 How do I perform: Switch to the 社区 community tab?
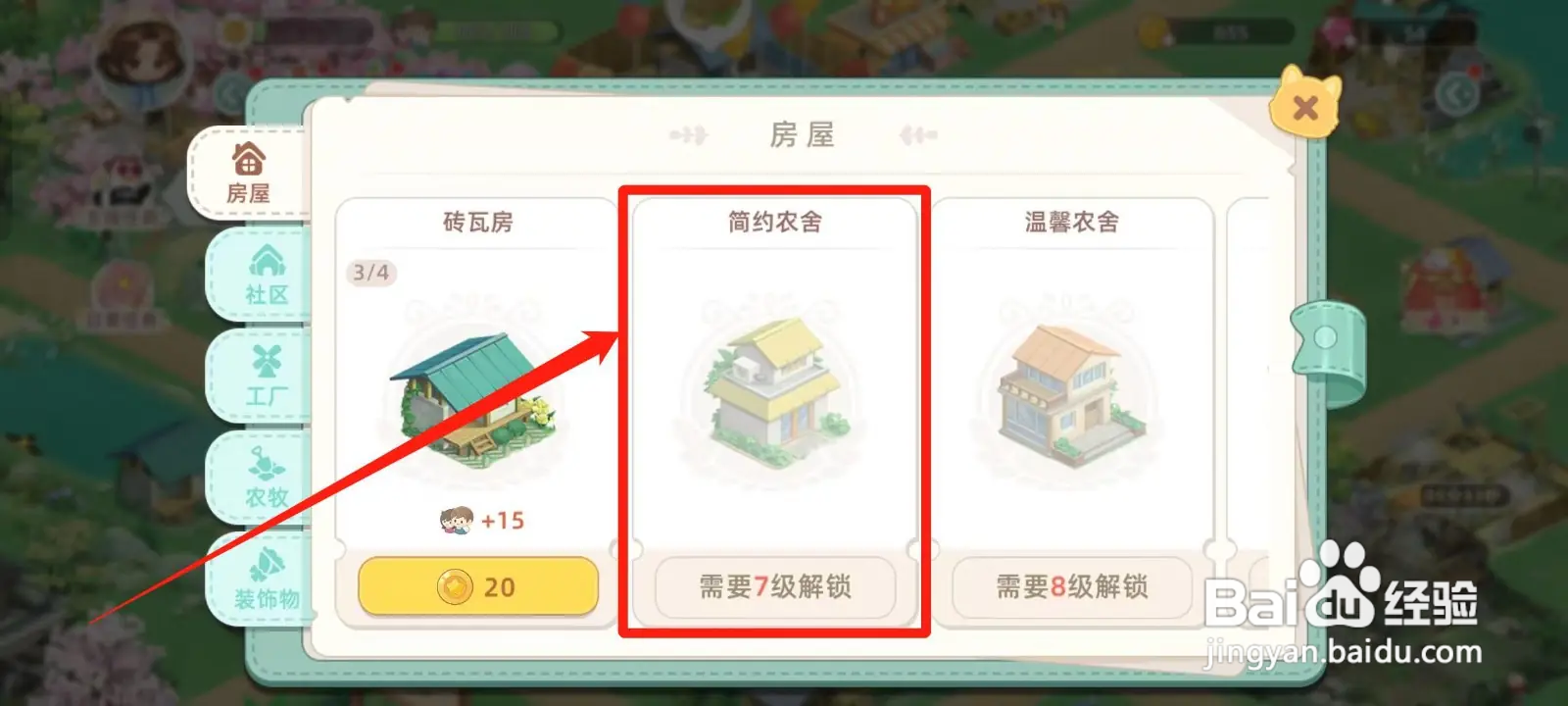261,276
